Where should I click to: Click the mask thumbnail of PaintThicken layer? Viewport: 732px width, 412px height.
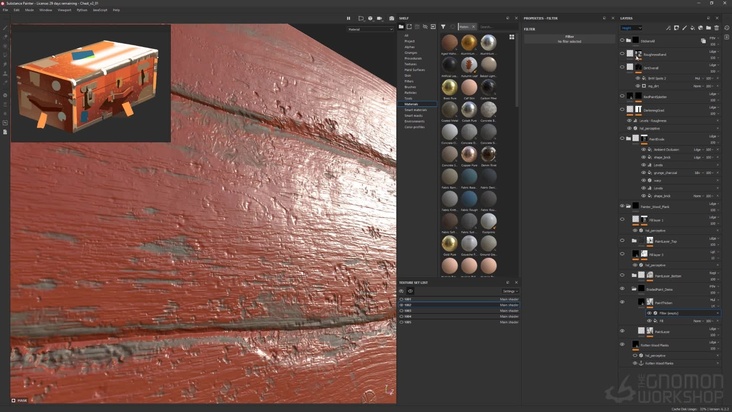[x=650, y=302]
